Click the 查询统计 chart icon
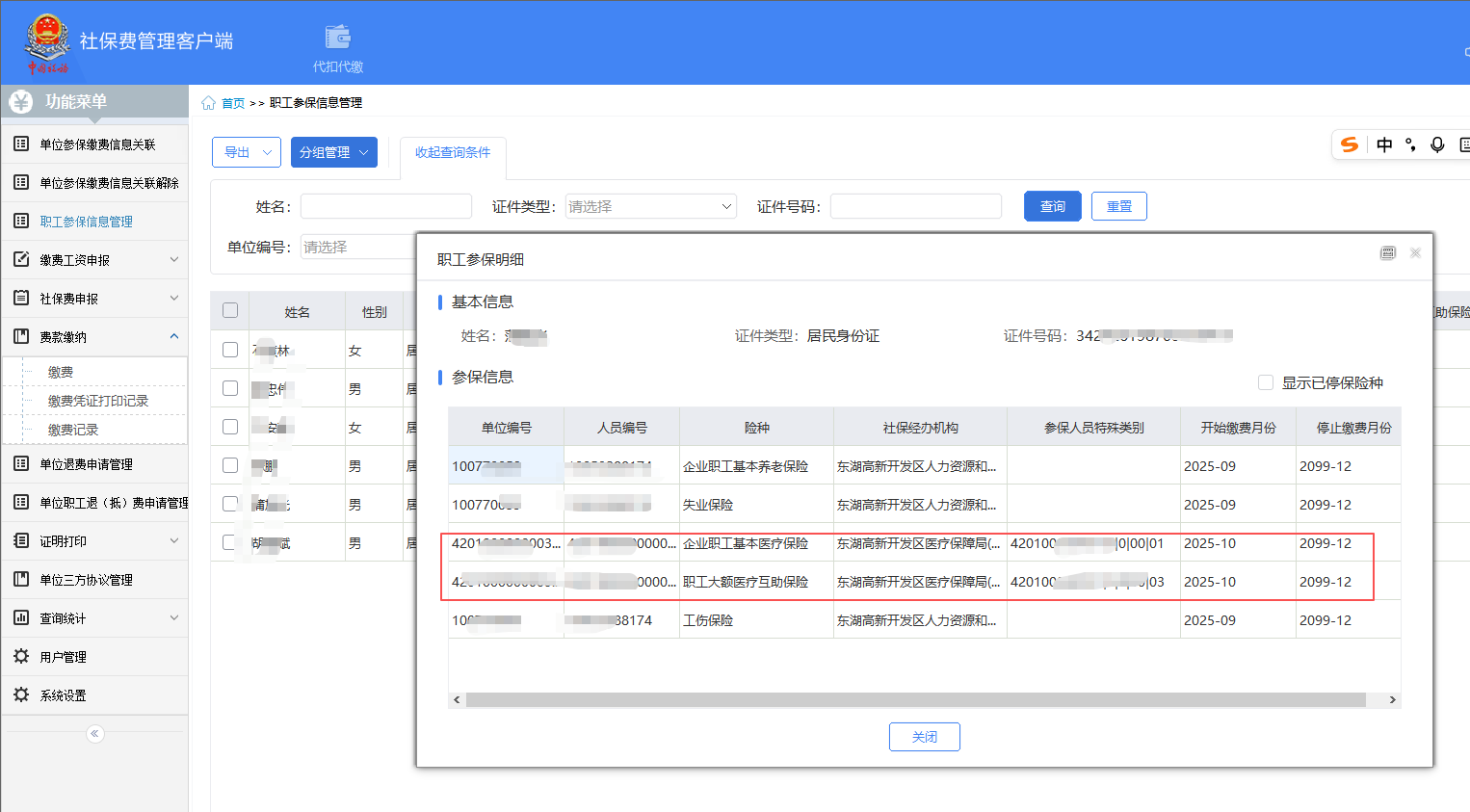Viewport: 1470px width, 812px height. coord(21,618)
